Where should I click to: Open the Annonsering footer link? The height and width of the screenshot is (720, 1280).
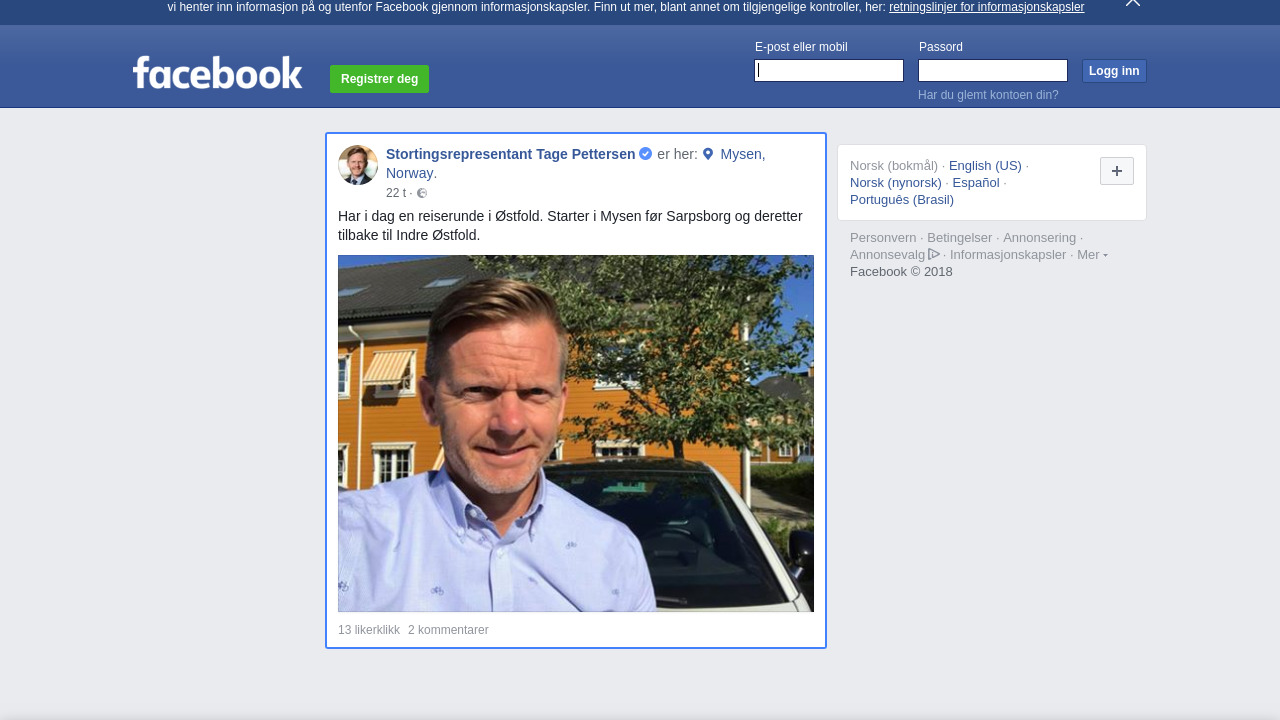click(1040, 238)
